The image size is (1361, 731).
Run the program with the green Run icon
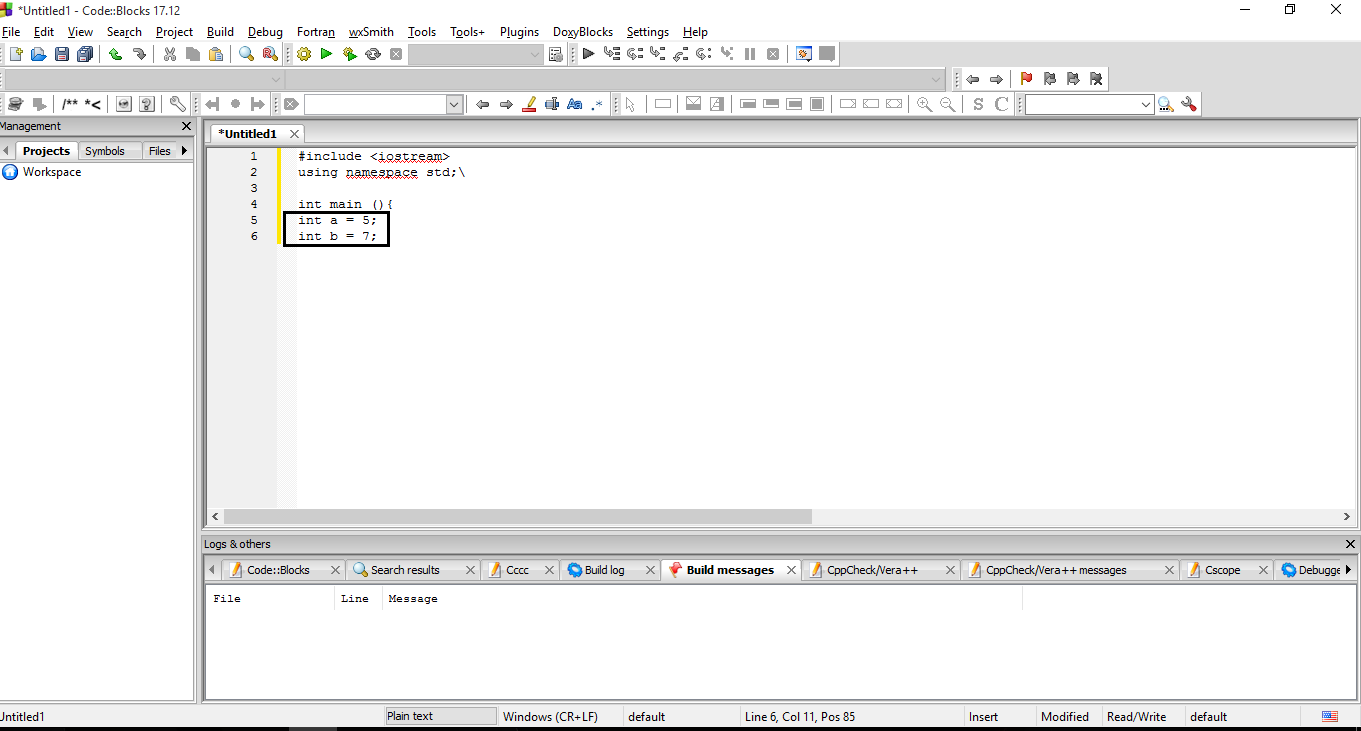(326, 53)
